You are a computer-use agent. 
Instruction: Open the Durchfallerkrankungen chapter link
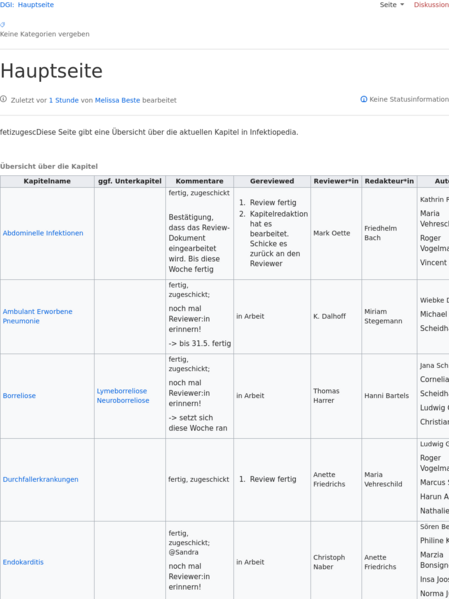click(41, 479)
